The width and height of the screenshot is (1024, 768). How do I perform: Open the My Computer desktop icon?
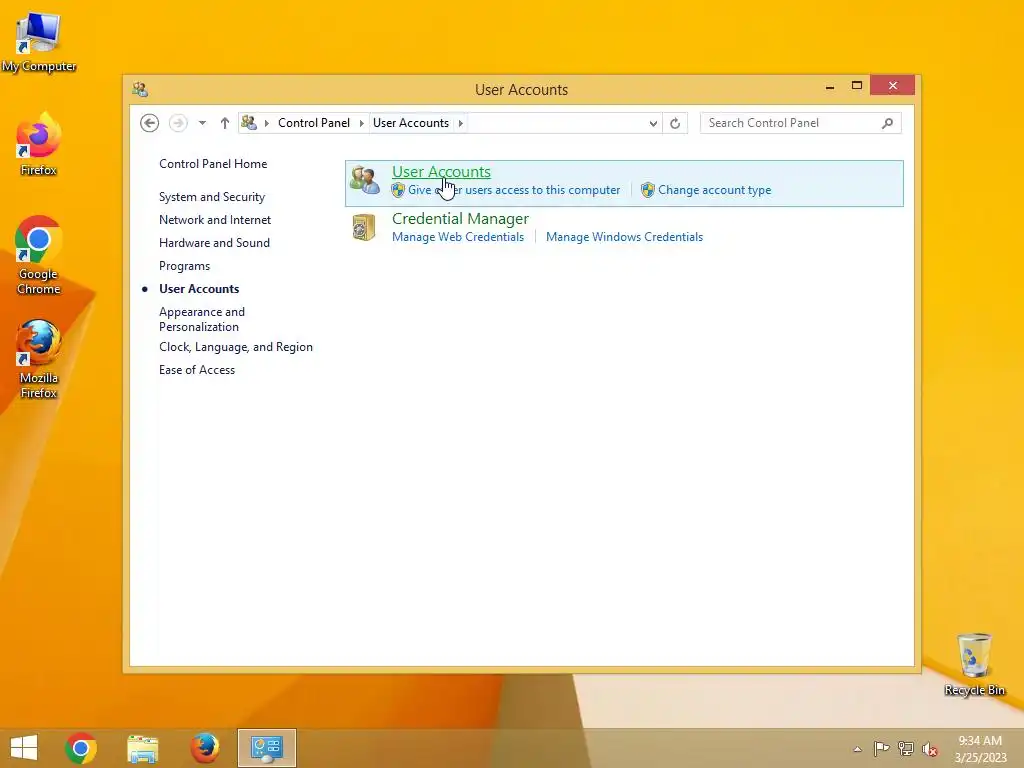tap(39, 42)
